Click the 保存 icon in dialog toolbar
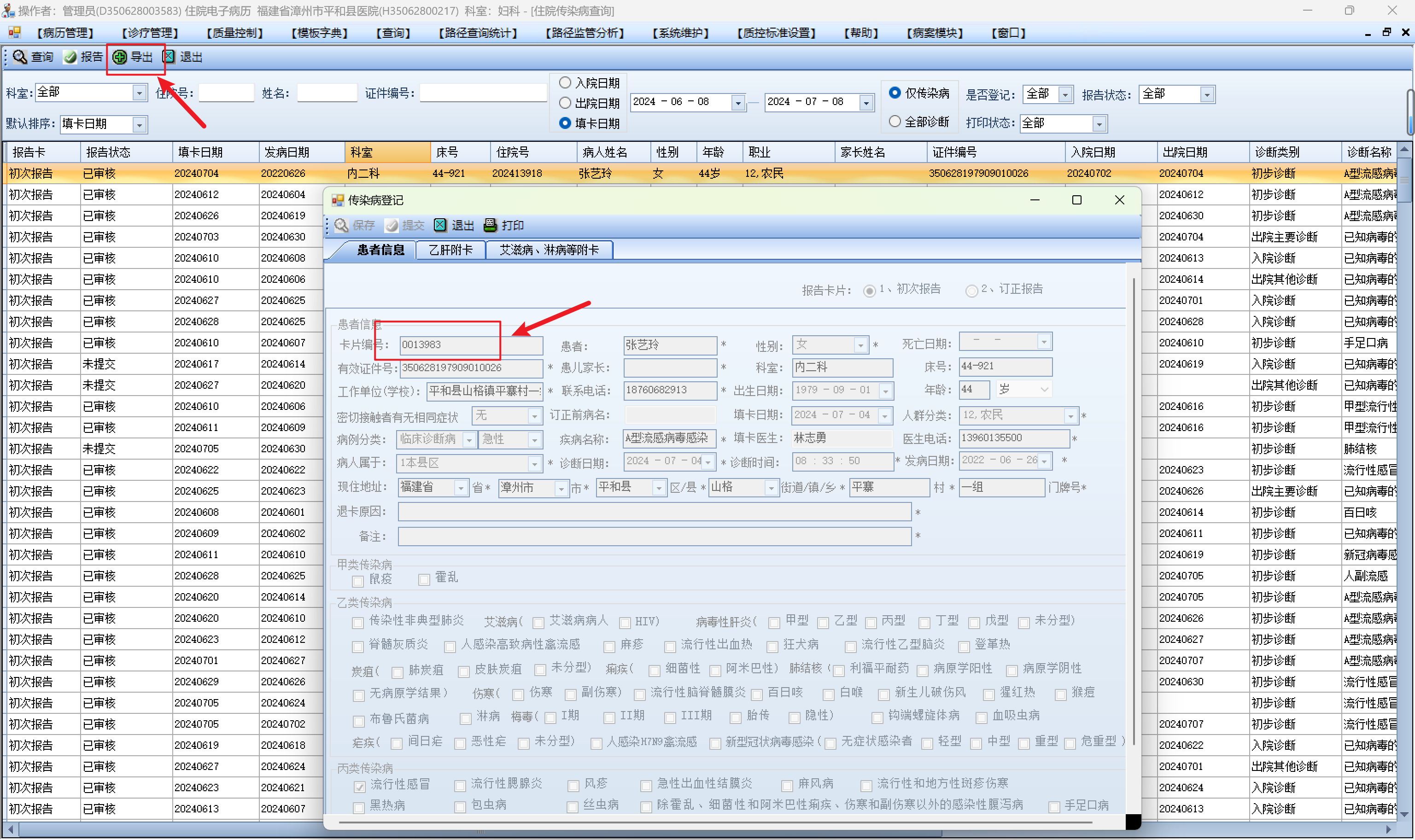The height and width of the screenshot is (840, 1415). point(341,225)
